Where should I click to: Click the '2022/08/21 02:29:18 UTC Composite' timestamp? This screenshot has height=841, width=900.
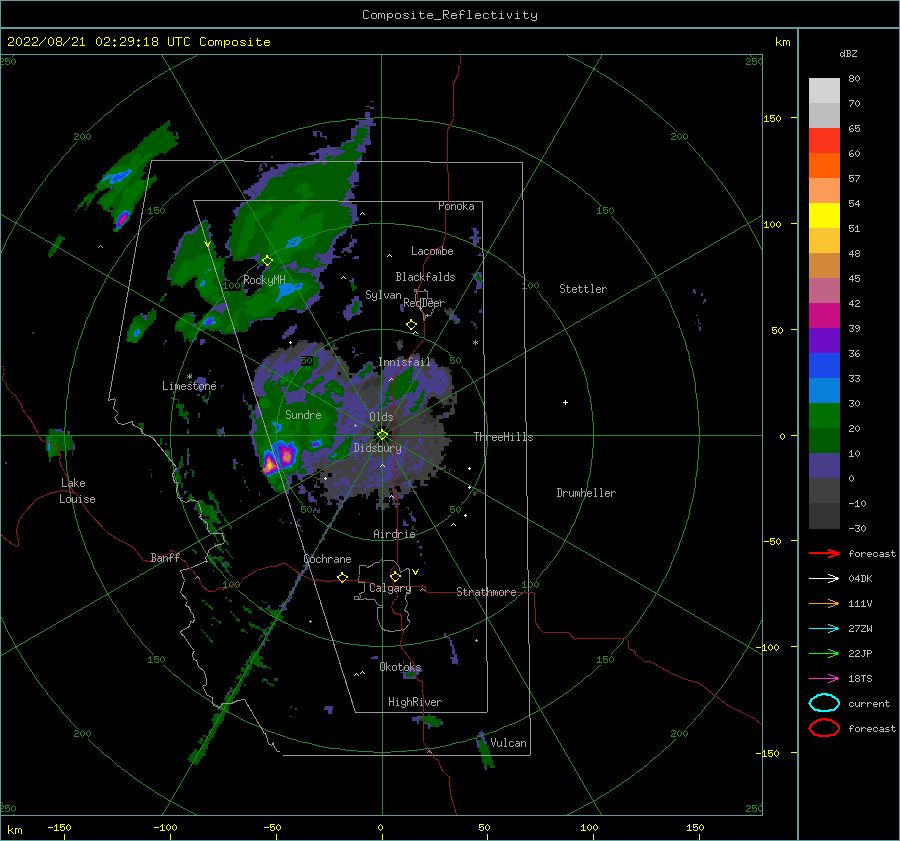(138, 42)
